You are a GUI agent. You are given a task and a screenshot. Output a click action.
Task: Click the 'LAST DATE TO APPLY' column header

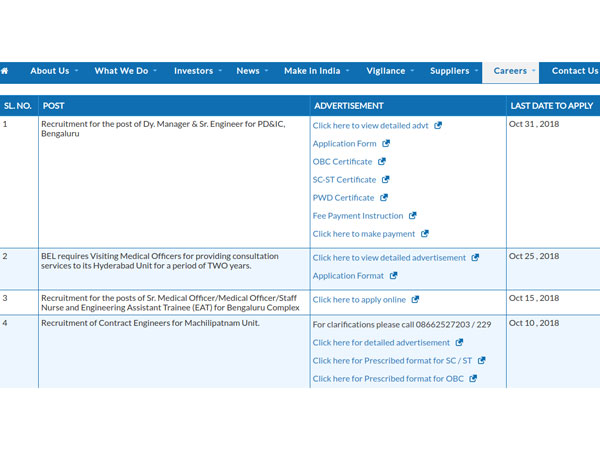(552, 106)
